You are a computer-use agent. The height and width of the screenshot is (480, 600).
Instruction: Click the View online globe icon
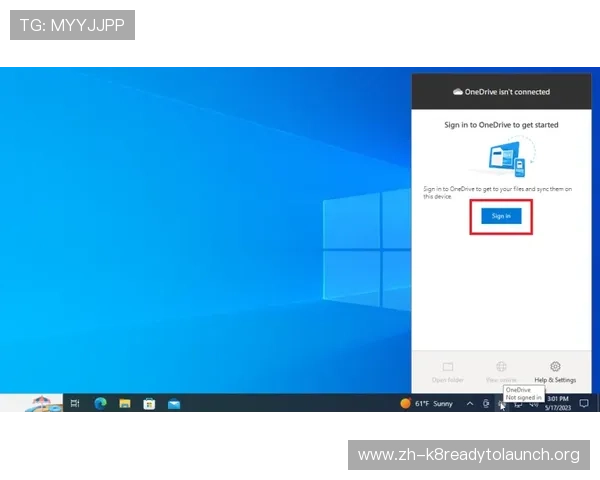click(x=501, y=367)
